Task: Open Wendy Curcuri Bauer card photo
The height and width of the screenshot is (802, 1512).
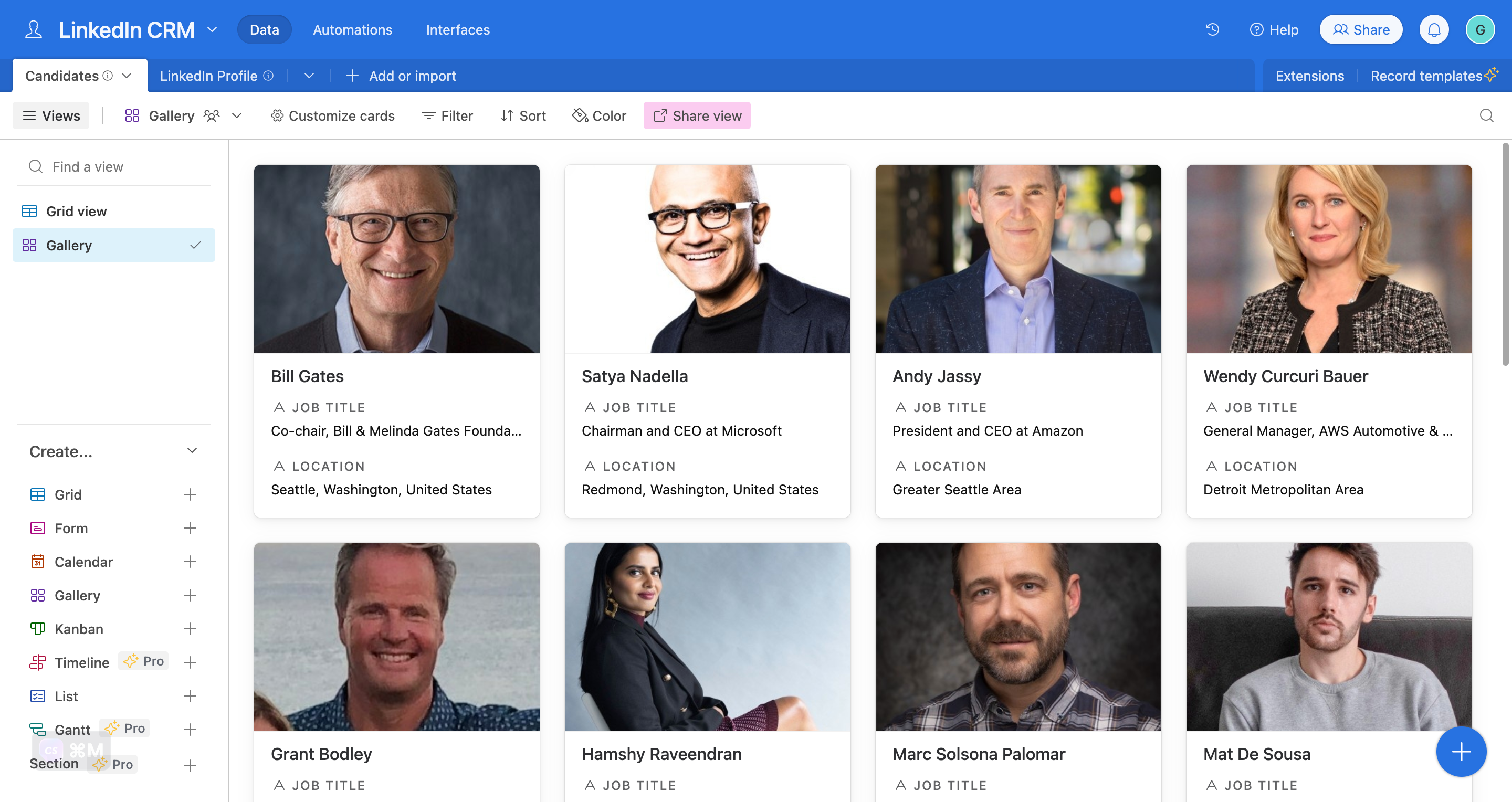Action: pyautogui.click(x=1329, y=259)
